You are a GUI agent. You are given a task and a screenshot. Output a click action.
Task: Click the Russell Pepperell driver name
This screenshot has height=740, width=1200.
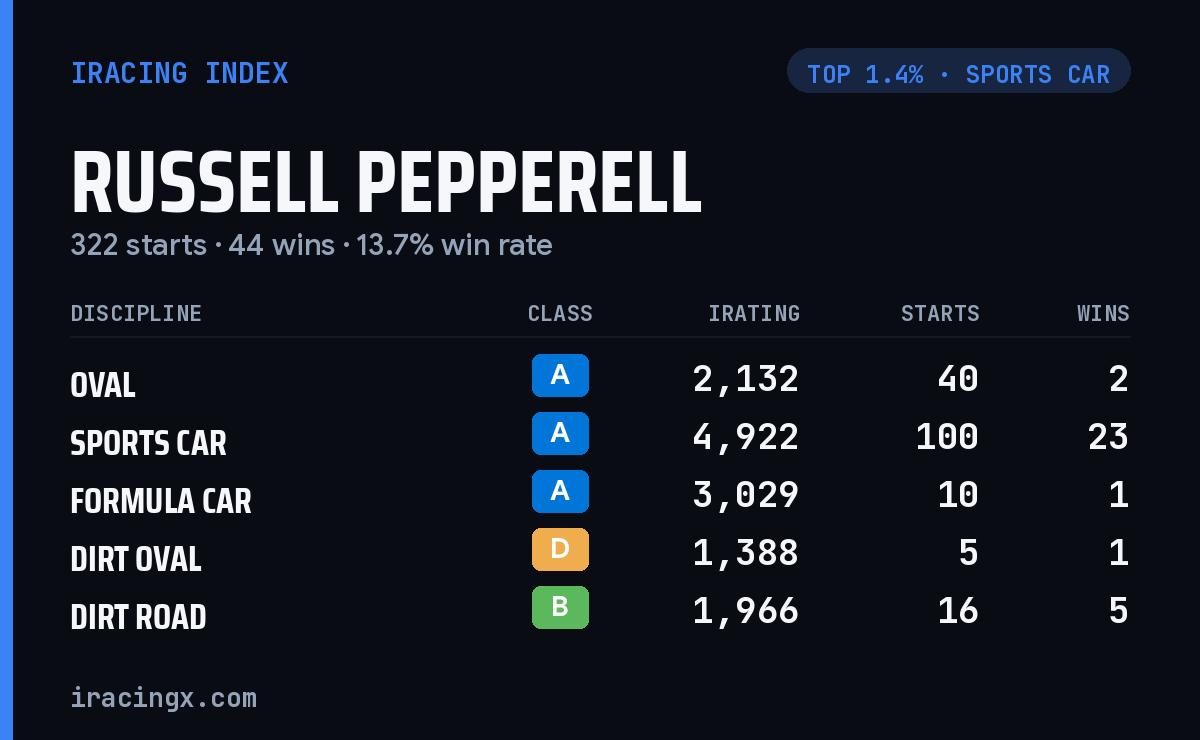tap(386, 183)
